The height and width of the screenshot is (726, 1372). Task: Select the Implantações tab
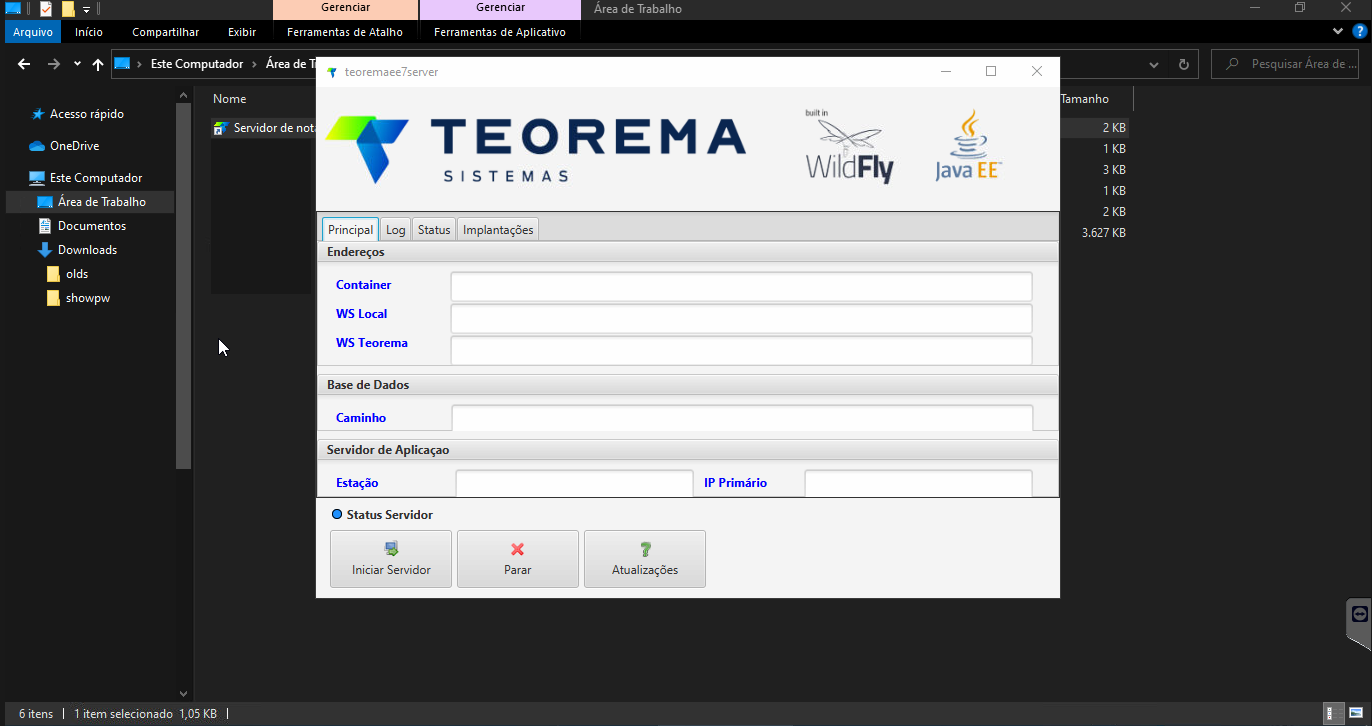coord(498,230)
